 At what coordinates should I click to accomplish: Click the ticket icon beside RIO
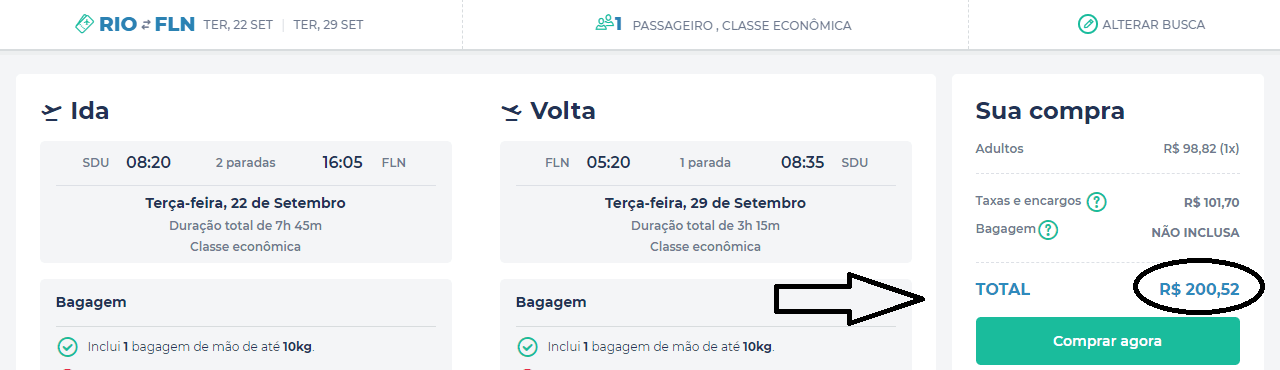coord(85,24)
